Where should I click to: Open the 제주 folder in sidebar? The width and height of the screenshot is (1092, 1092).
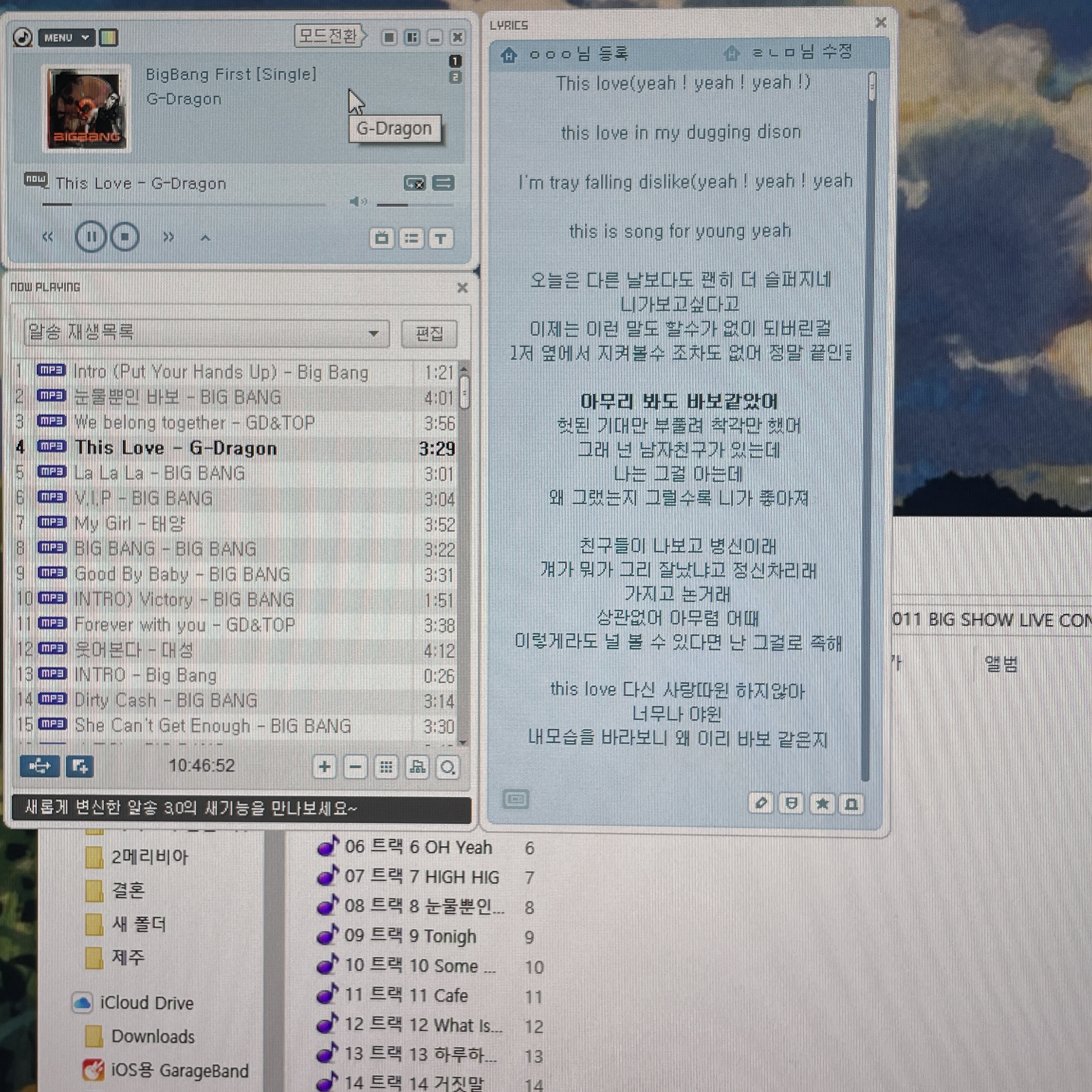pyautogui.click(x=115, y=957)
